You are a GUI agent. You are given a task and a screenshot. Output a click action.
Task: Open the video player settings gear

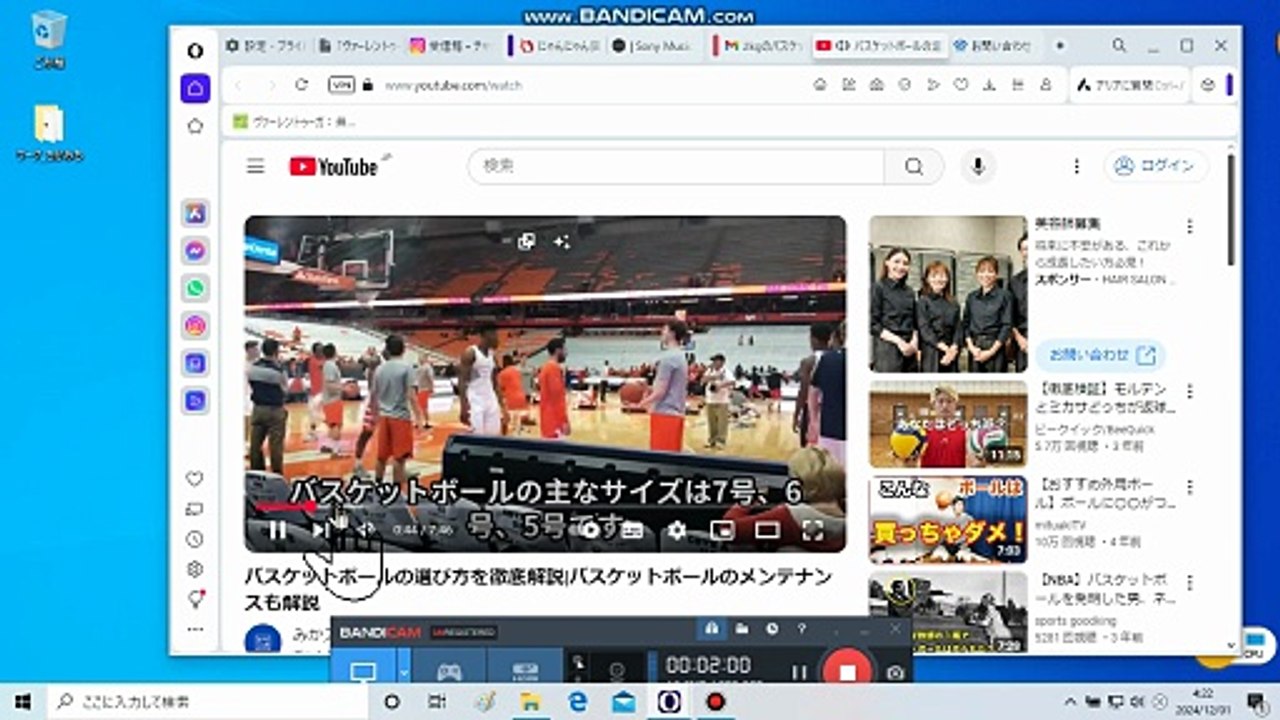(677, 530)
